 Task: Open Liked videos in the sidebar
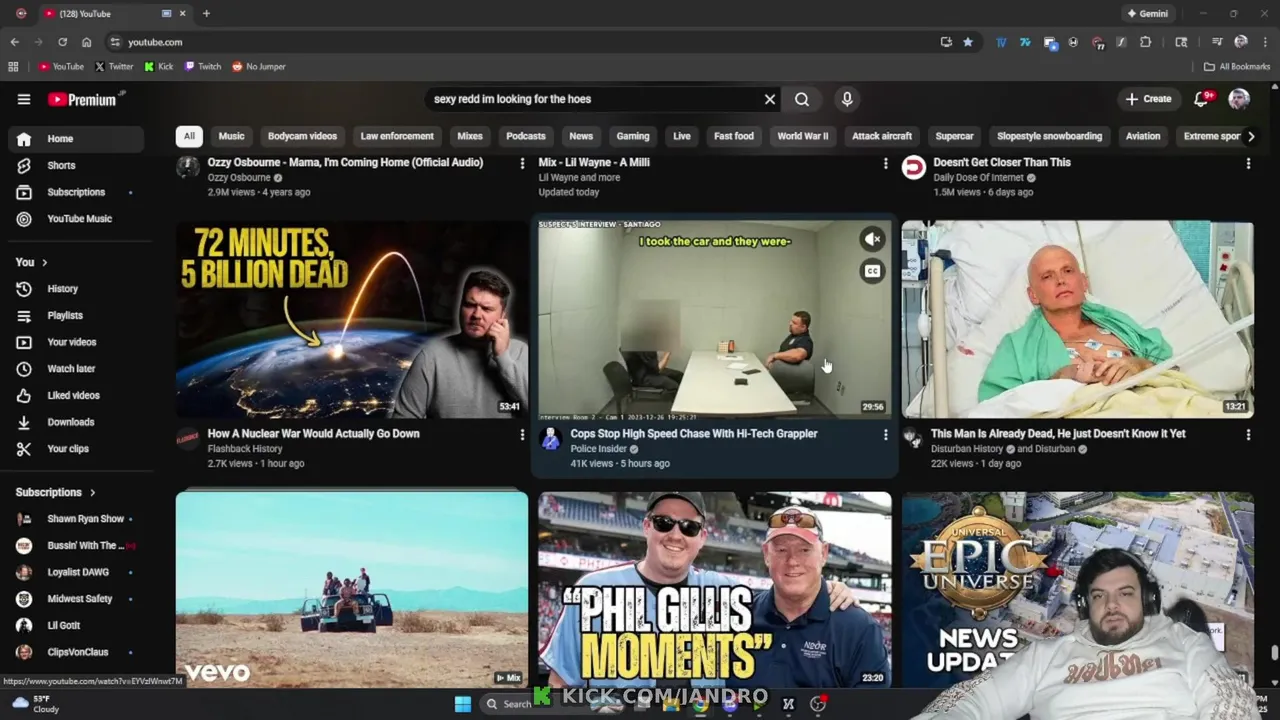(x=76, y=395)
